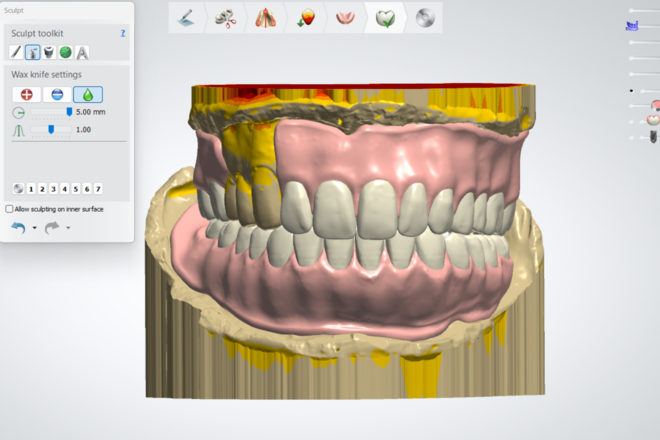Enable Allow sculpting on inner surface
660x440 pixels.
(x=9, y=209)
